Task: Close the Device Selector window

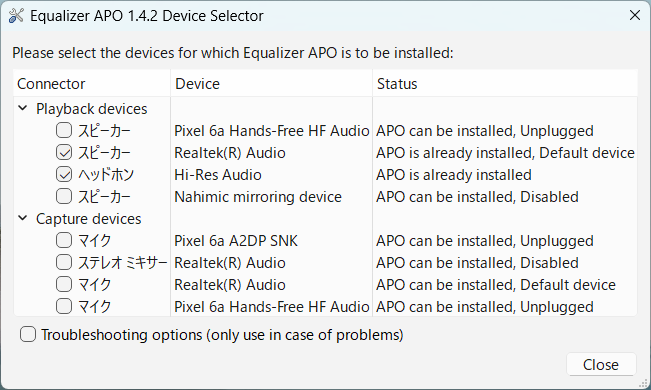Action: pyautogui.click(x=634, y=15)
